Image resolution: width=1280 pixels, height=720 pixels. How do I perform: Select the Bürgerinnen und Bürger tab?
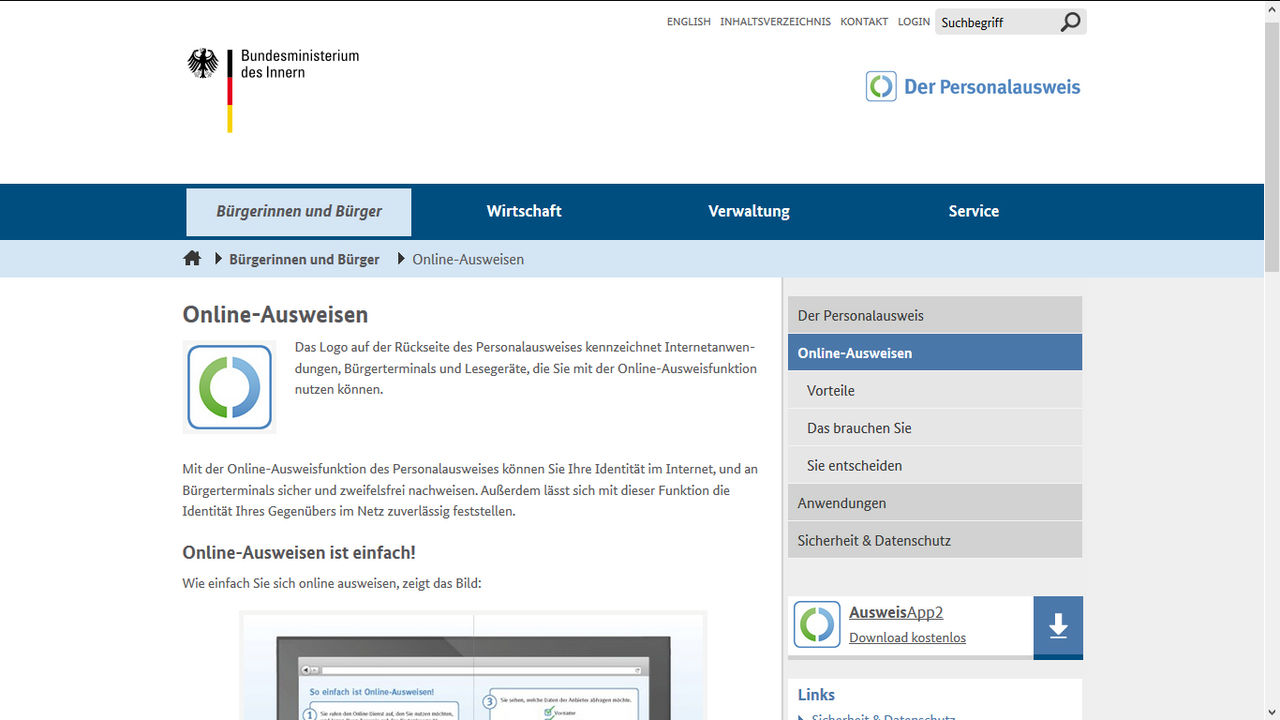299,212
